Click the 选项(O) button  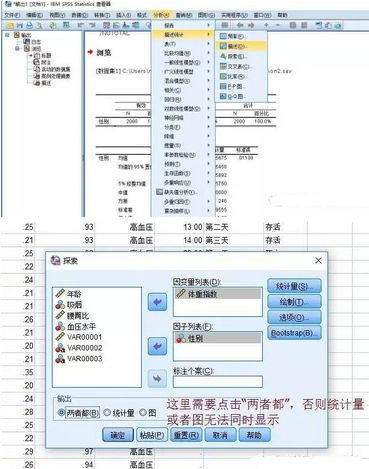[x=294, y=317]
